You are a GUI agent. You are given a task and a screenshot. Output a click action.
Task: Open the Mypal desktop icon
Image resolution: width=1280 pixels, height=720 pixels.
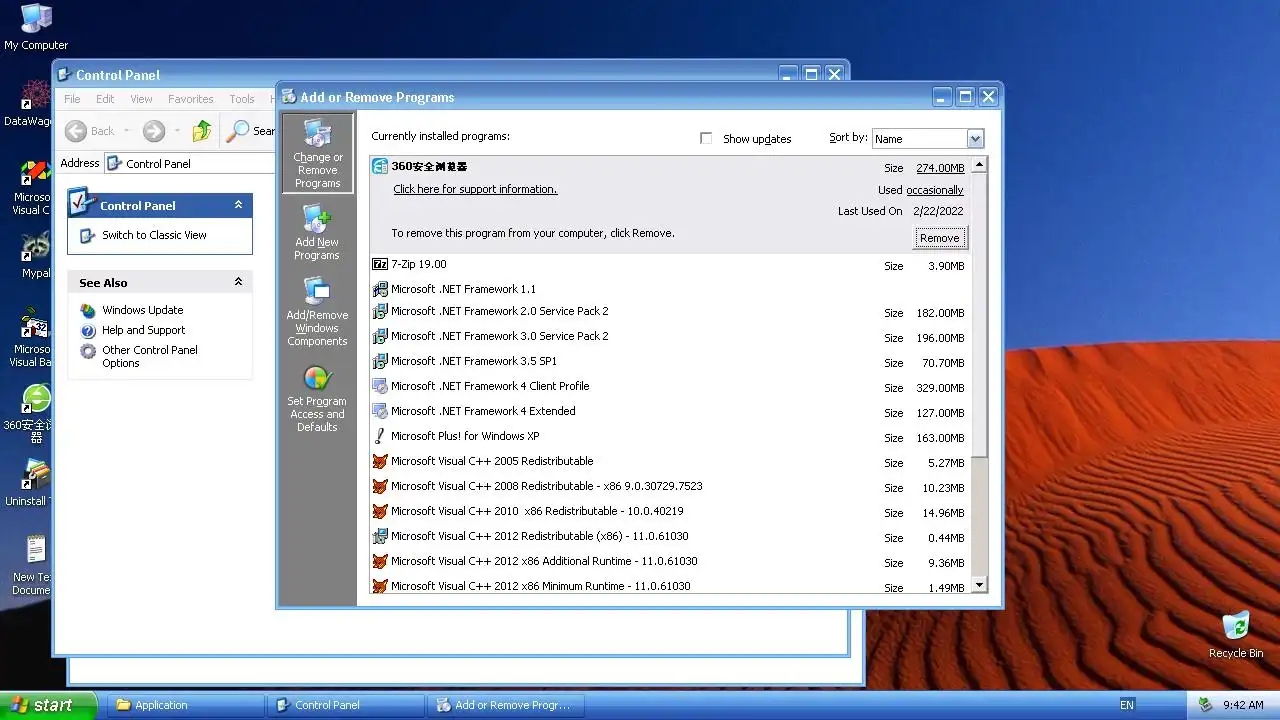point(36,247)
